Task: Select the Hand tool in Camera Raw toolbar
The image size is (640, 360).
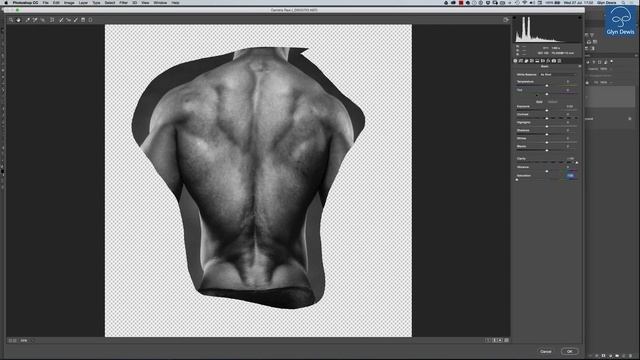Action: [x=18, y=20]
